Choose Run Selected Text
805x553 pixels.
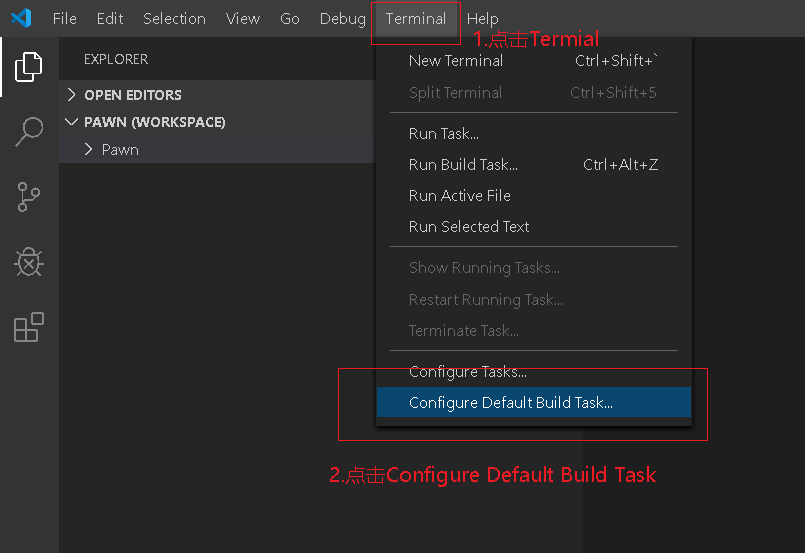pos(533,227)
